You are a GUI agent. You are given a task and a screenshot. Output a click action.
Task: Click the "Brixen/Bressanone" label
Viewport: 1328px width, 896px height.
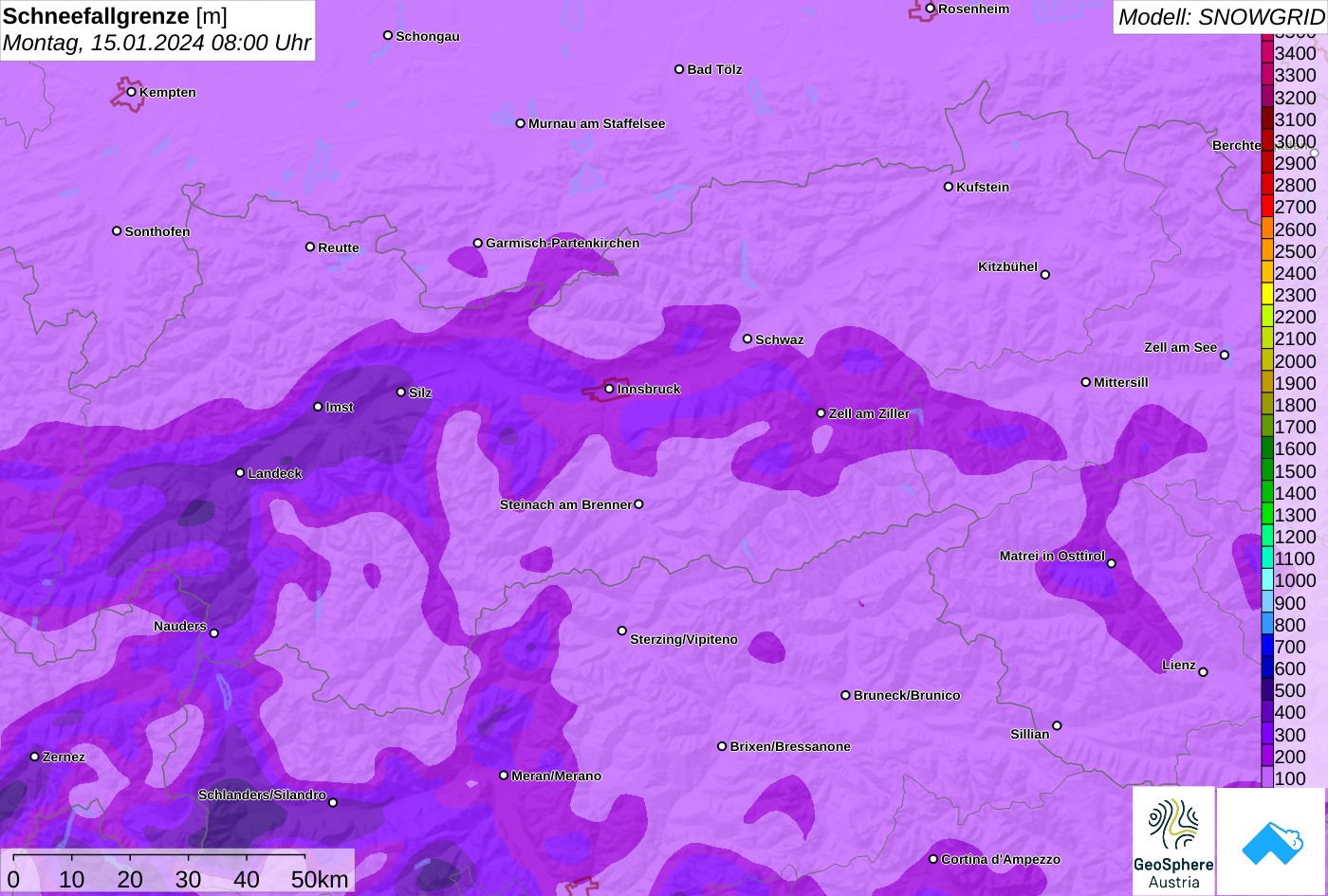(x=790, y=747)
